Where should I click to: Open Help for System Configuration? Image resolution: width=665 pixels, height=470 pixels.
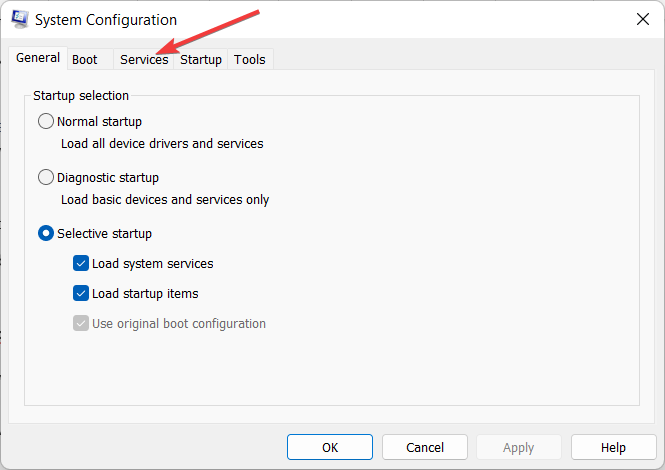(x=613, y=447)
